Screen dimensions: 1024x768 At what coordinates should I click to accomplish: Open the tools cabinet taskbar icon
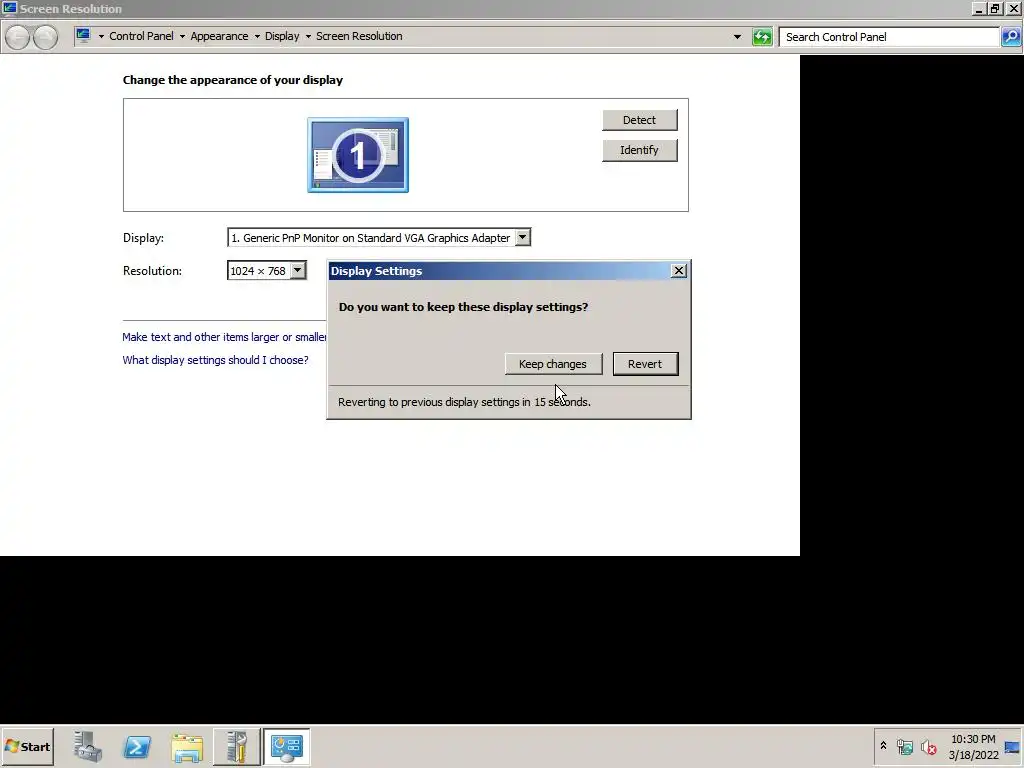pyautogui.click(x=237, y=746)
